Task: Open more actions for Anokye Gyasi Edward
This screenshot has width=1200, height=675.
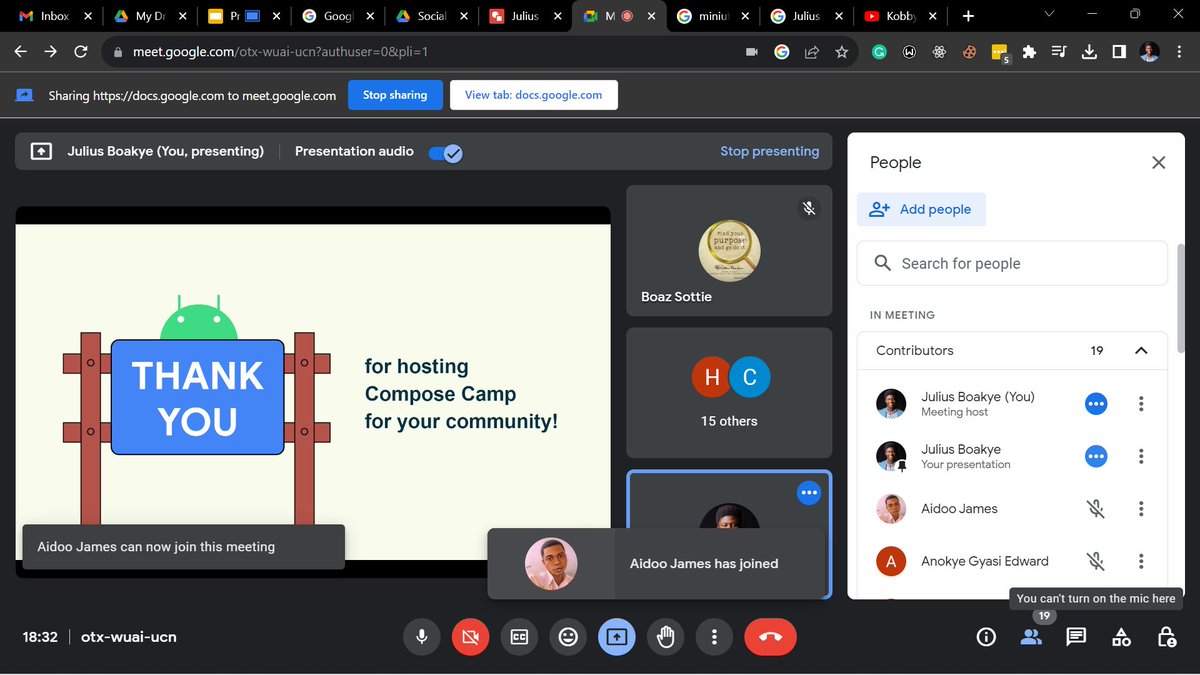Action: tap(1141, 561)
